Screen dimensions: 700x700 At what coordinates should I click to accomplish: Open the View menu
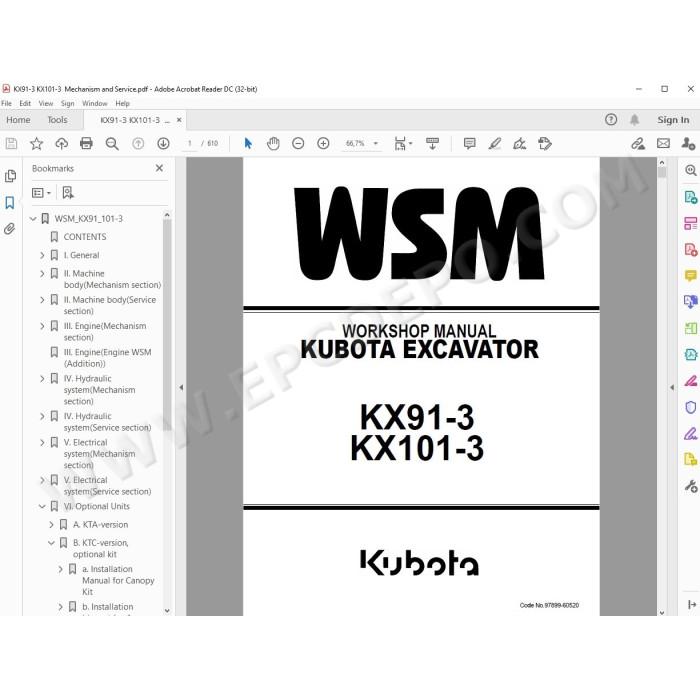(x=46, y=103)
